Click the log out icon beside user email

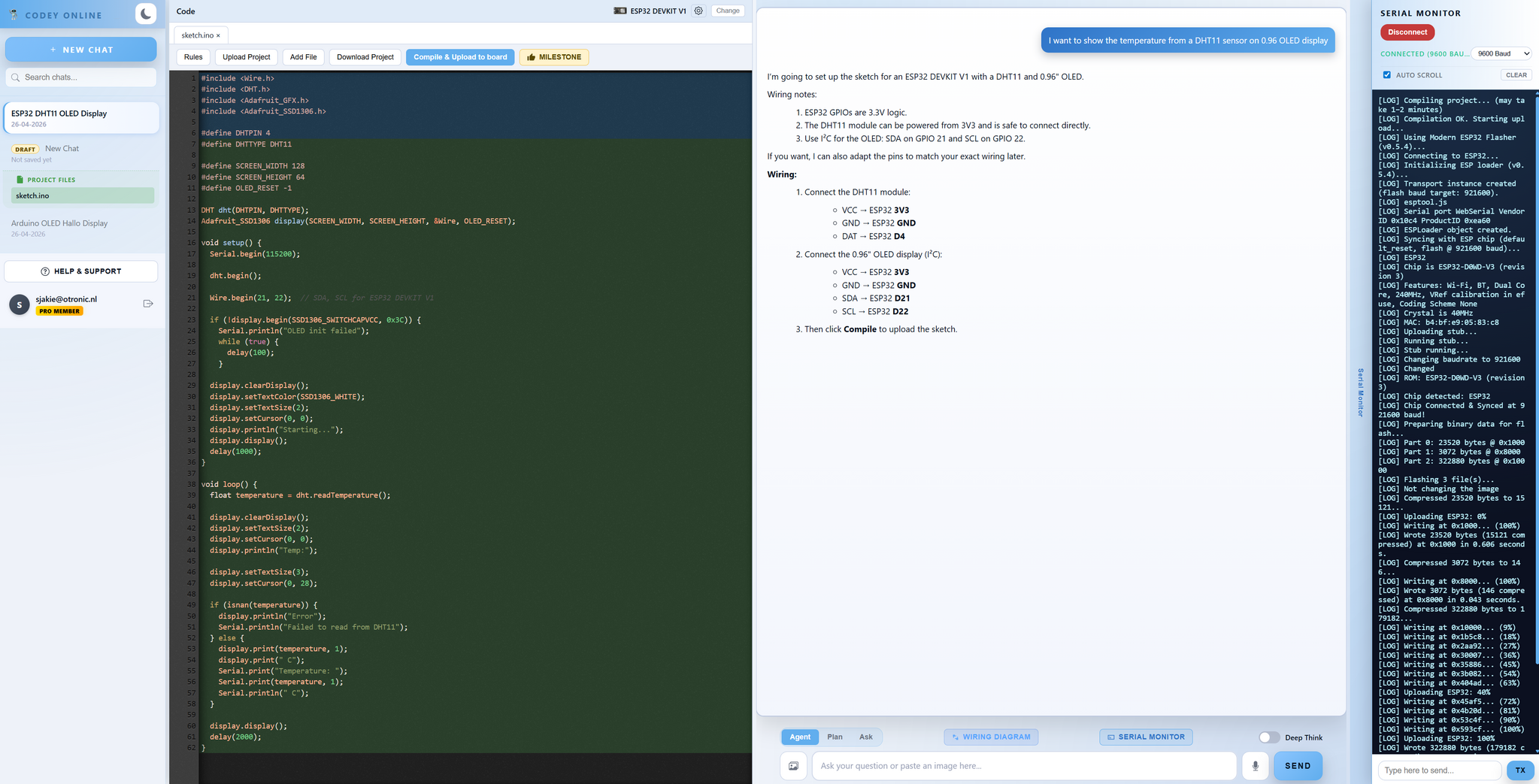tap(148, 304)
